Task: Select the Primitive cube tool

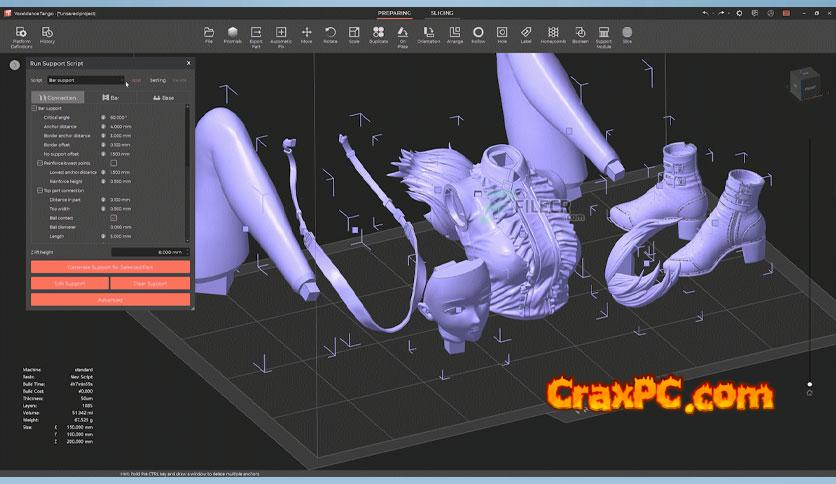Action: coord(232,36)
